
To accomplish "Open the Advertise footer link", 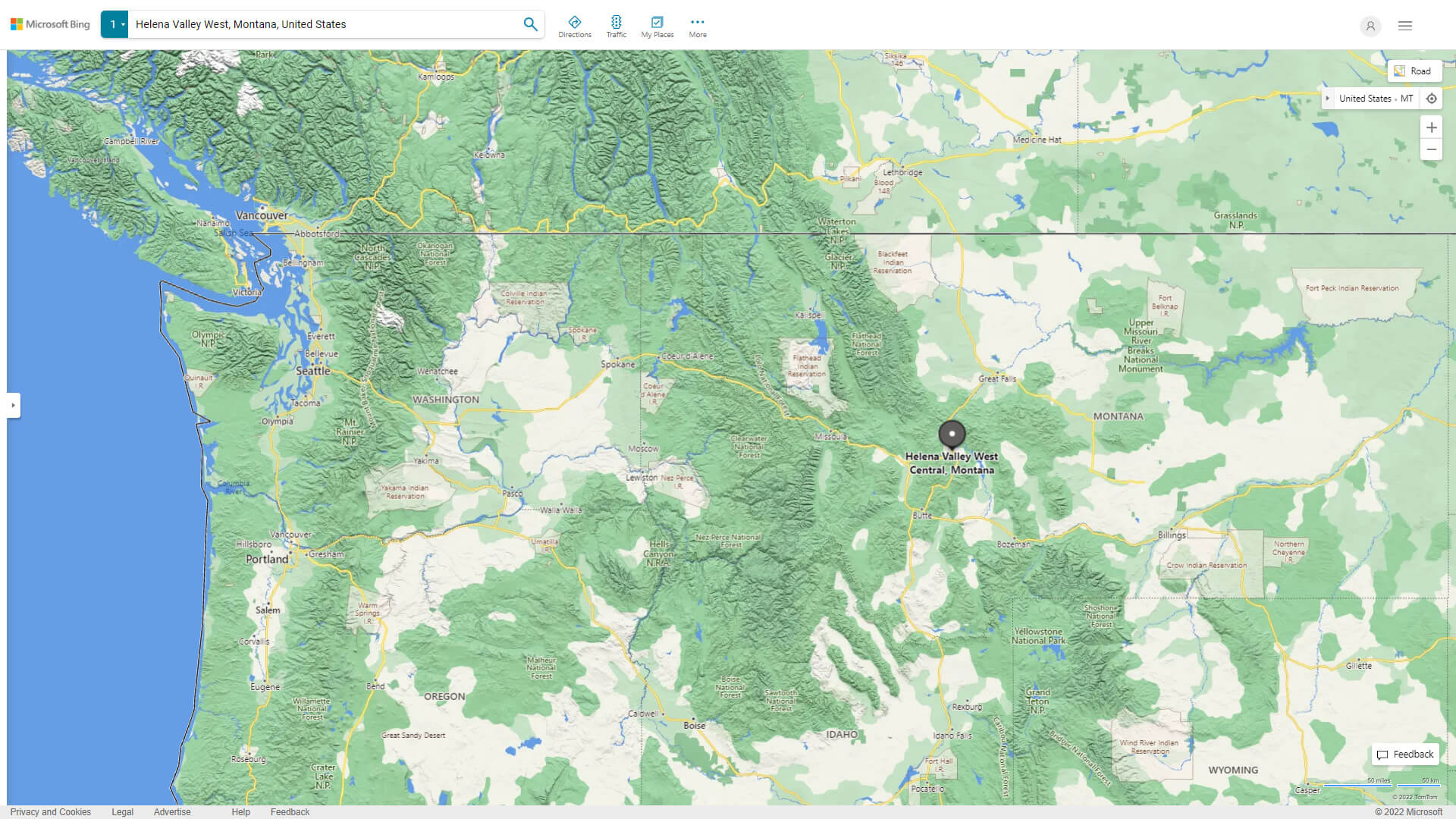I will tap(172, 811).
